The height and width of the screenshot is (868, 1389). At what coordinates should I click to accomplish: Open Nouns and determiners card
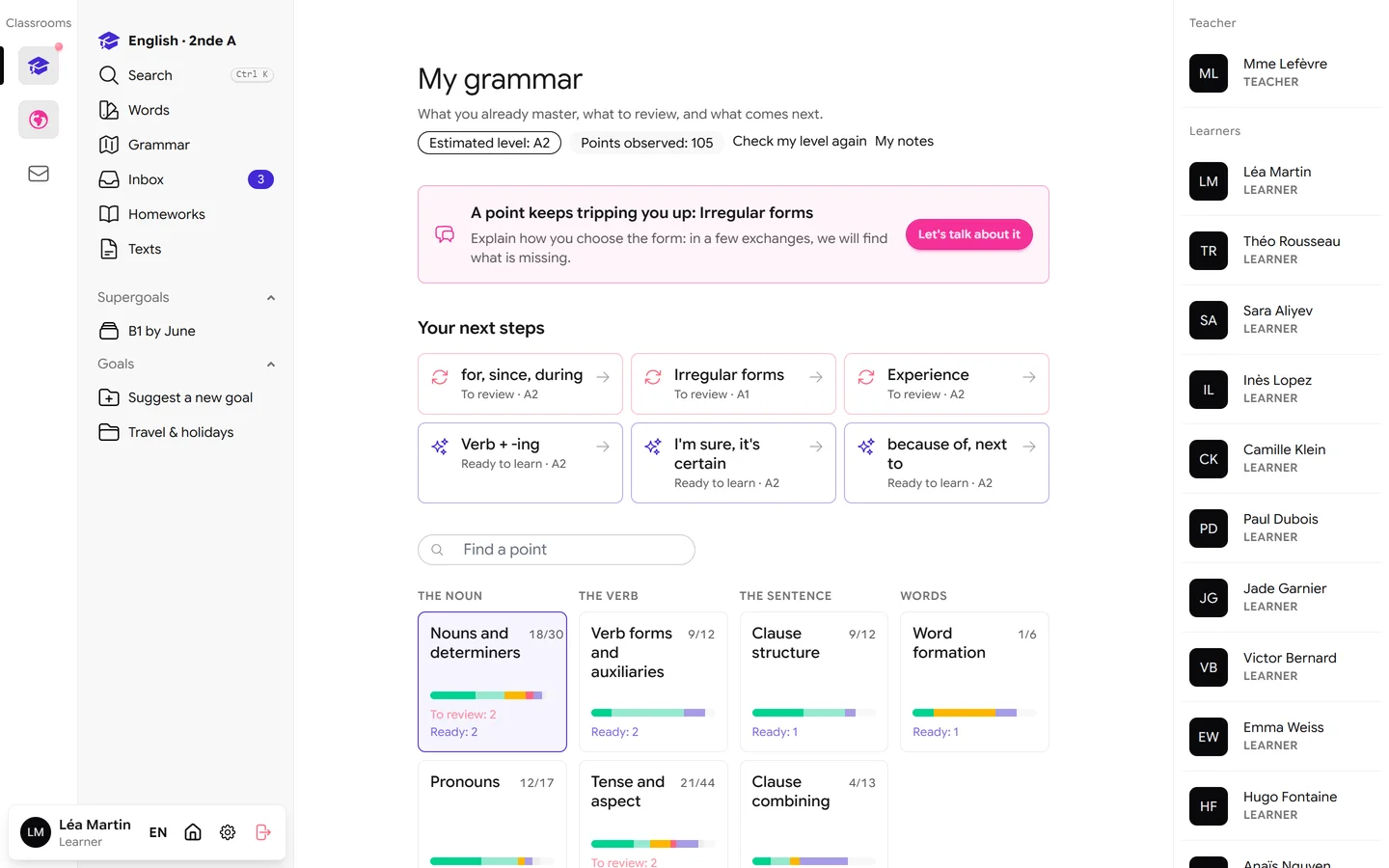pos(492,682)
